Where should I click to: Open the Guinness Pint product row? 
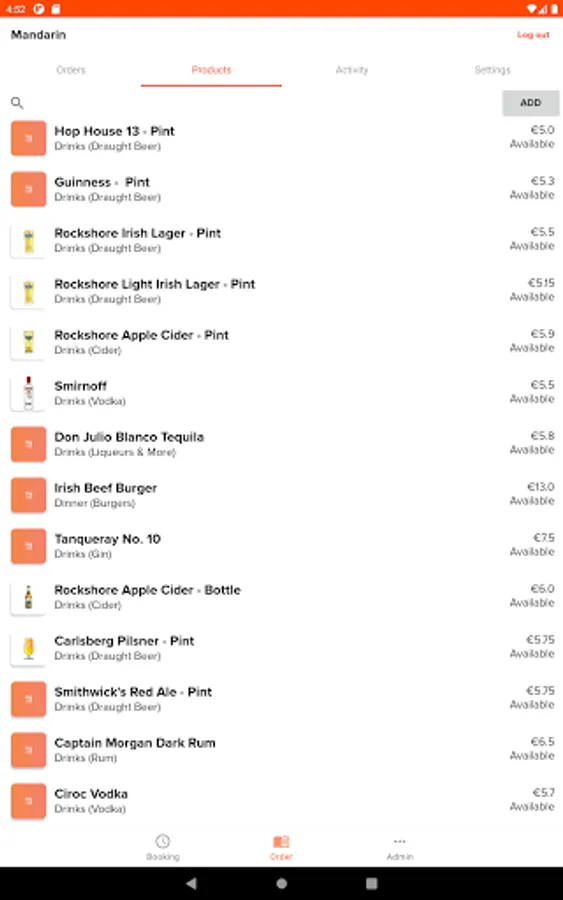(x=281, y=189)
